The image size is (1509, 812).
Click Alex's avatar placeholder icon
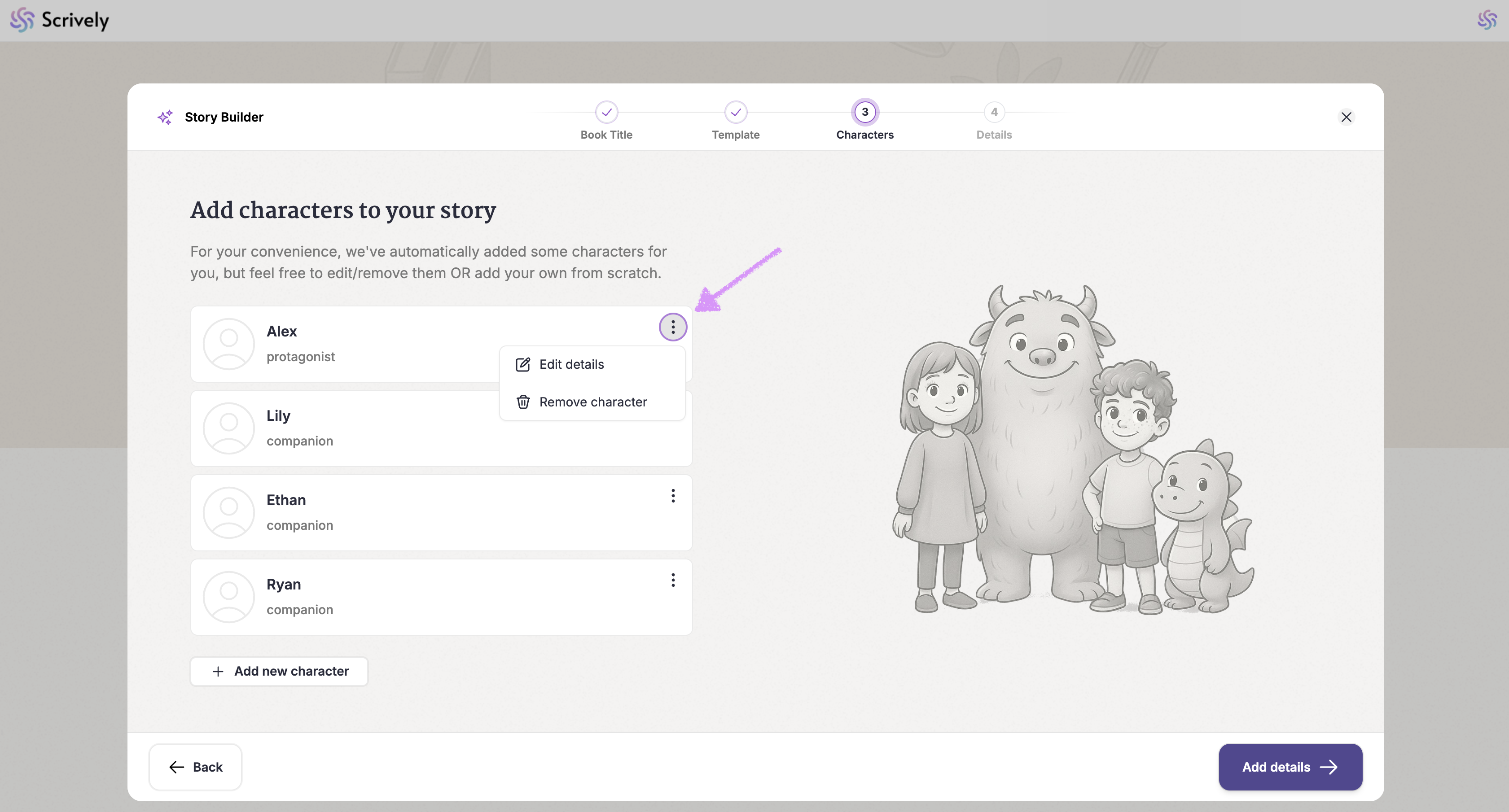point(228,344)
